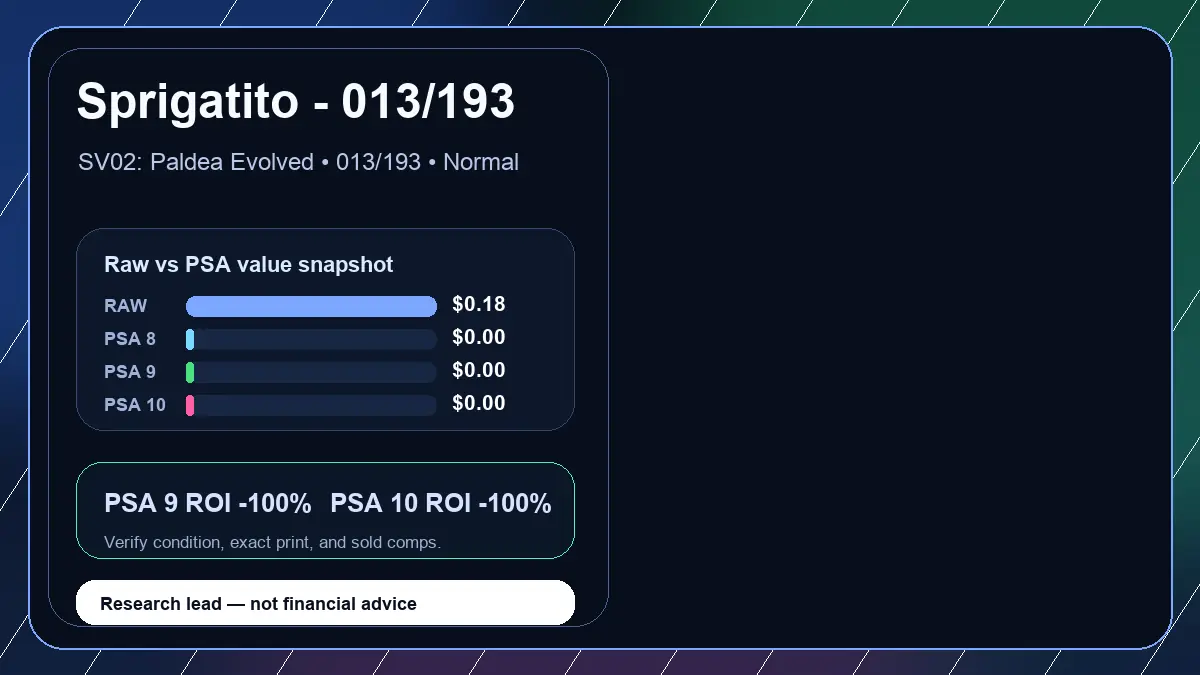Click the PSA 10 $0.00 value
Viewport: 1200px width, 675px height.
(479, 403)
